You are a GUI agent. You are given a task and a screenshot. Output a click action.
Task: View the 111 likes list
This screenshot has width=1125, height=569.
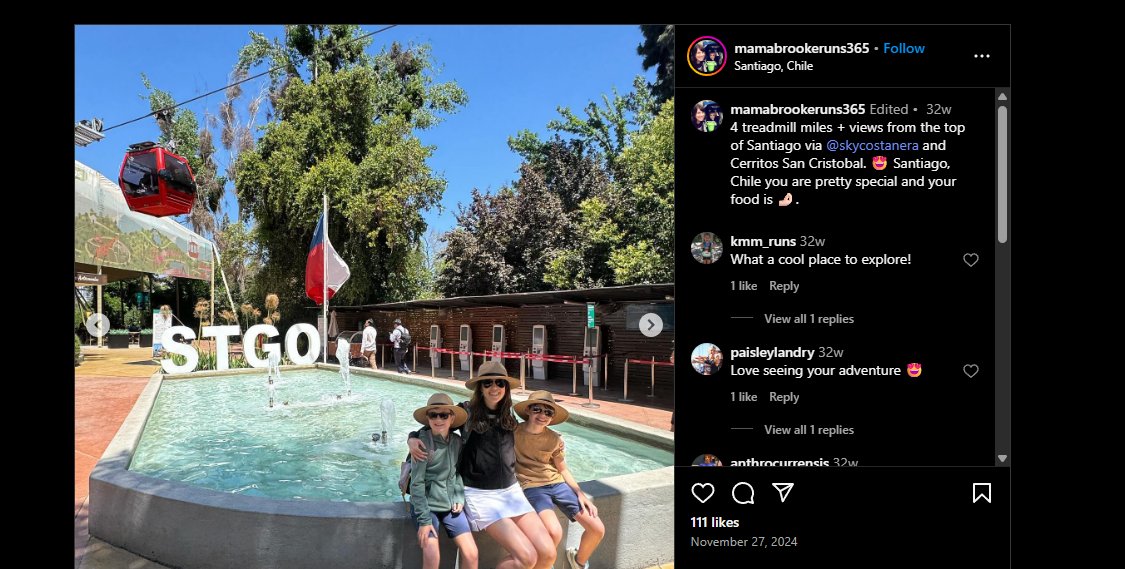pos(715,522)
